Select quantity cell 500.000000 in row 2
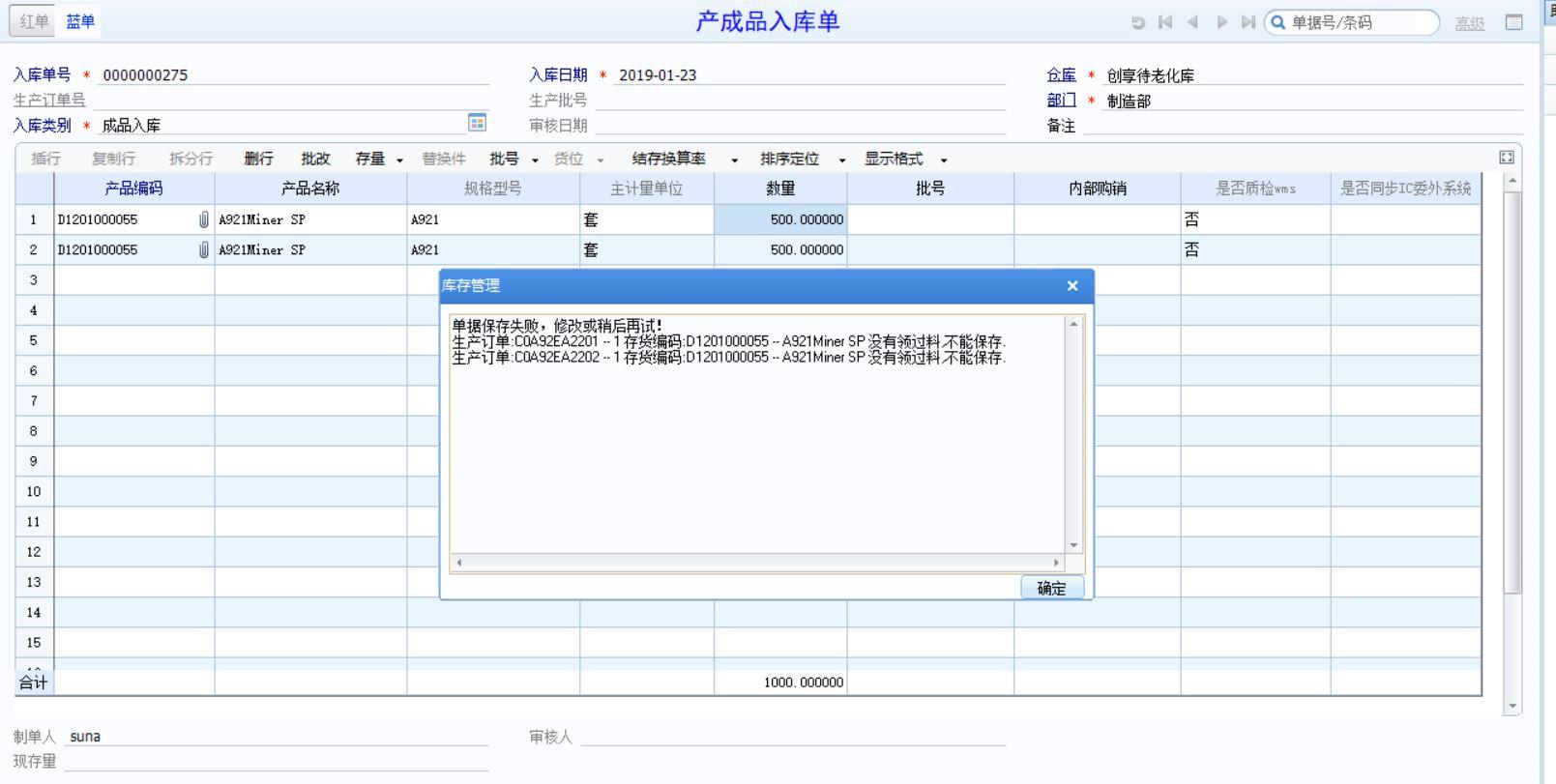Screen dimensions: 1556x784 (x=780, y=249)
